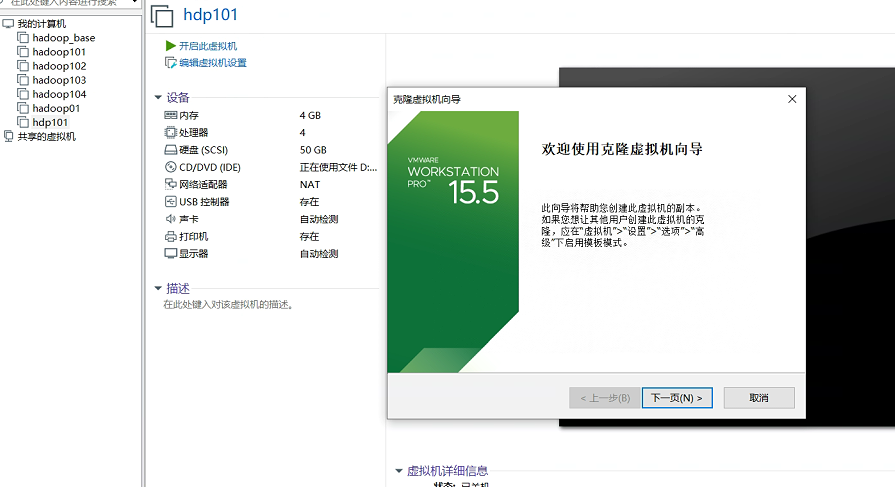Click the sound card speaker icon
The width and height of the screenshot is (895, 487).
(170, 219)
